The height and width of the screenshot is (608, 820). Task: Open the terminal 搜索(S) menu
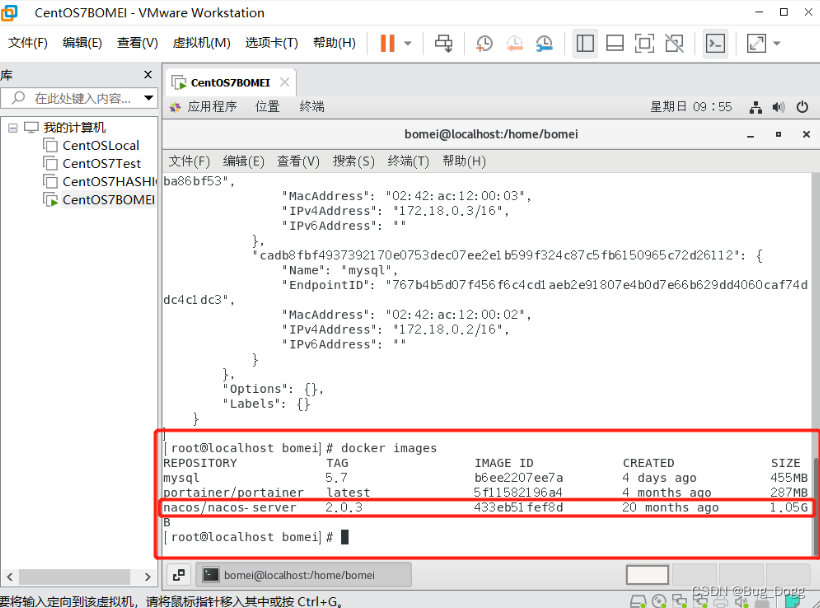(354, 161)
